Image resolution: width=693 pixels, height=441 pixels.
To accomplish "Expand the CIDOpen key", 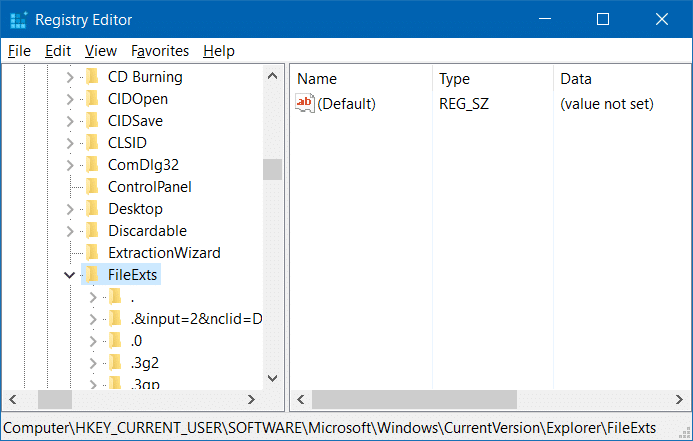I will click(x=70, y=99).
